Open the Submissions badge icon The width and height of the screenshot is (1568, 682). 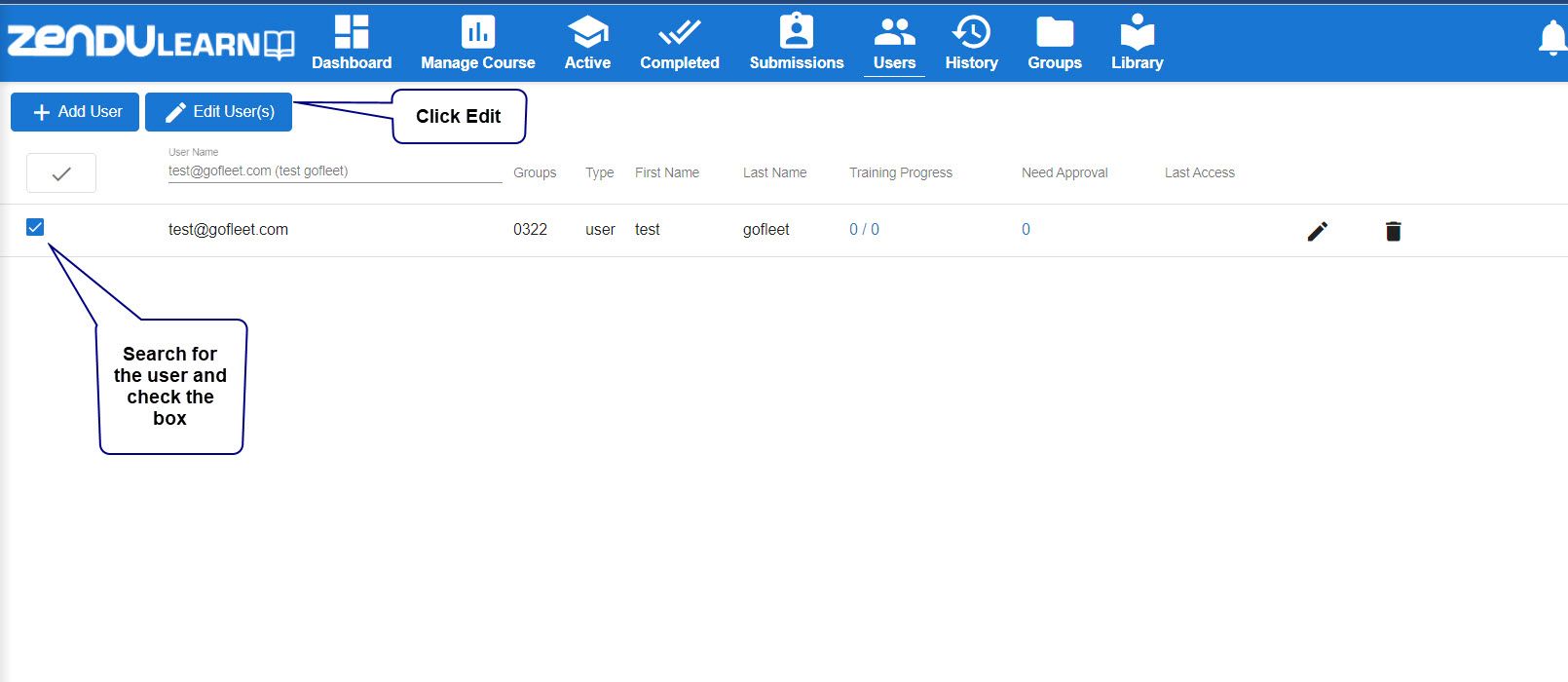pyautogui.click(x=796, y=31)
